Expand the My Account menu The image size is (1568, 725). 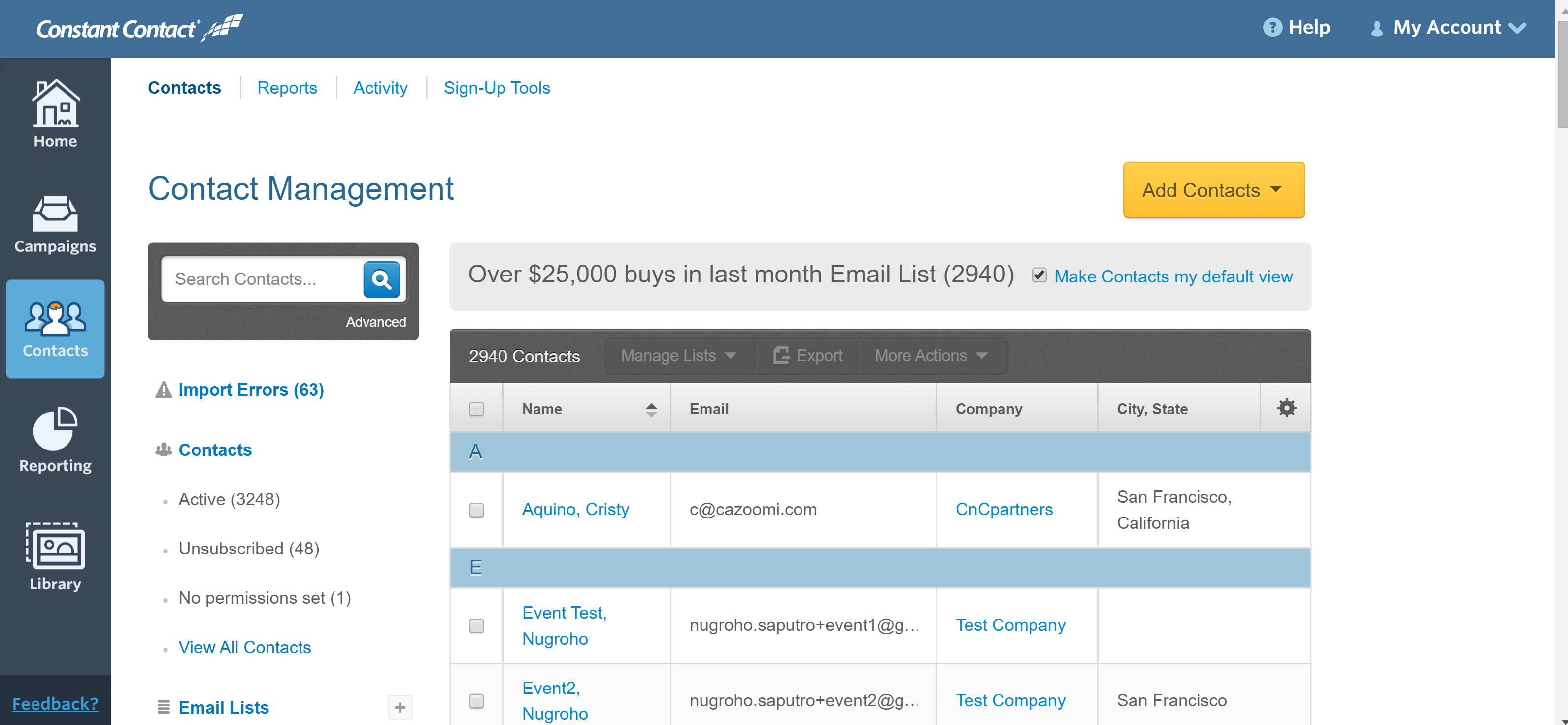(x=1448, y=28)
